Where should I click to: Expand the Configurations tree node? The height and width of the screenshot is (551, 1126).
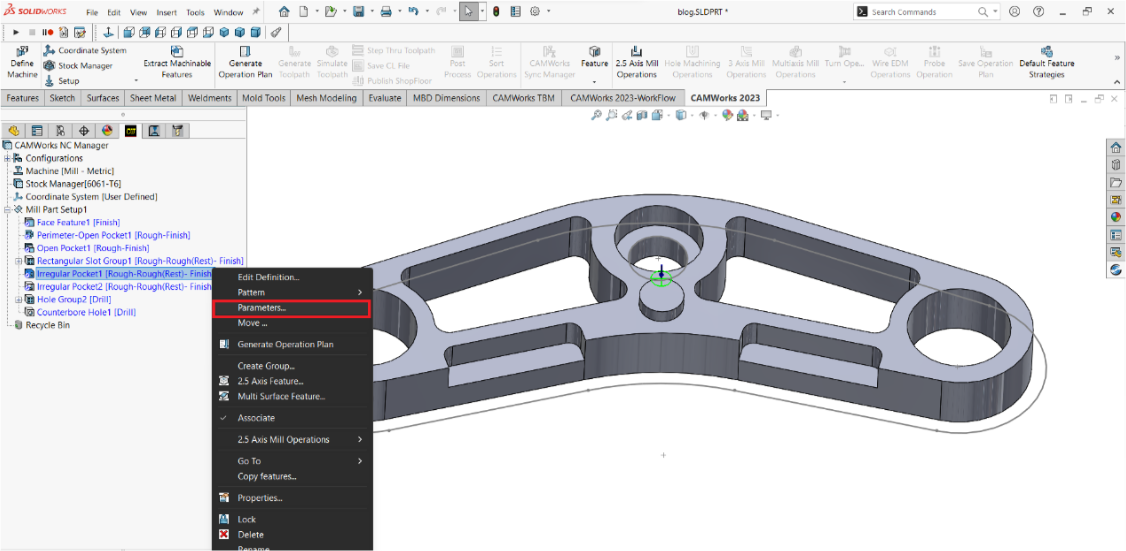click(8, 158)
